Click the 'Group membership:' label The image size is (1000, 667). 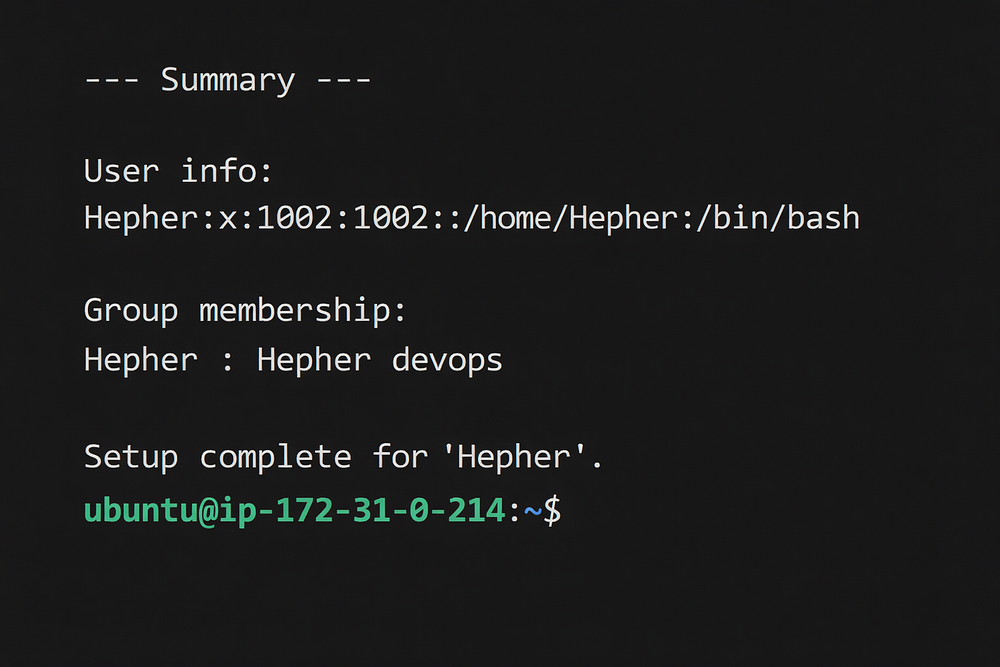[x=245, y=312]
